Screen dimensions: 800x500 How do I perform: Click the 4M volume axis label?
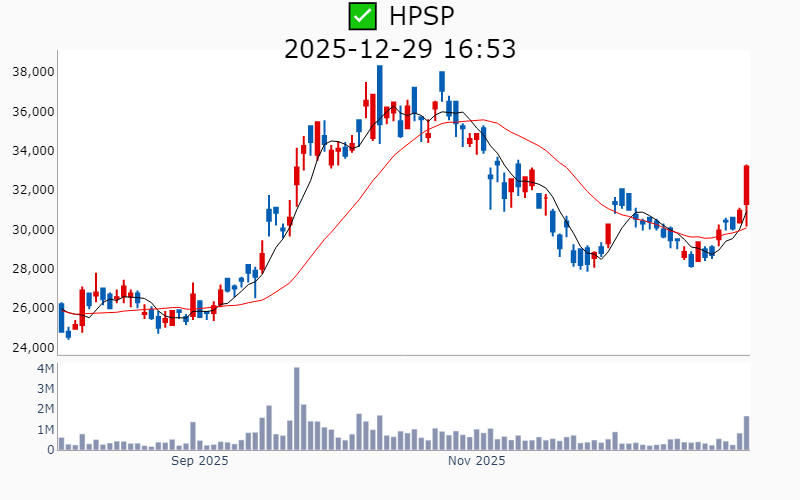pos(45,369)
